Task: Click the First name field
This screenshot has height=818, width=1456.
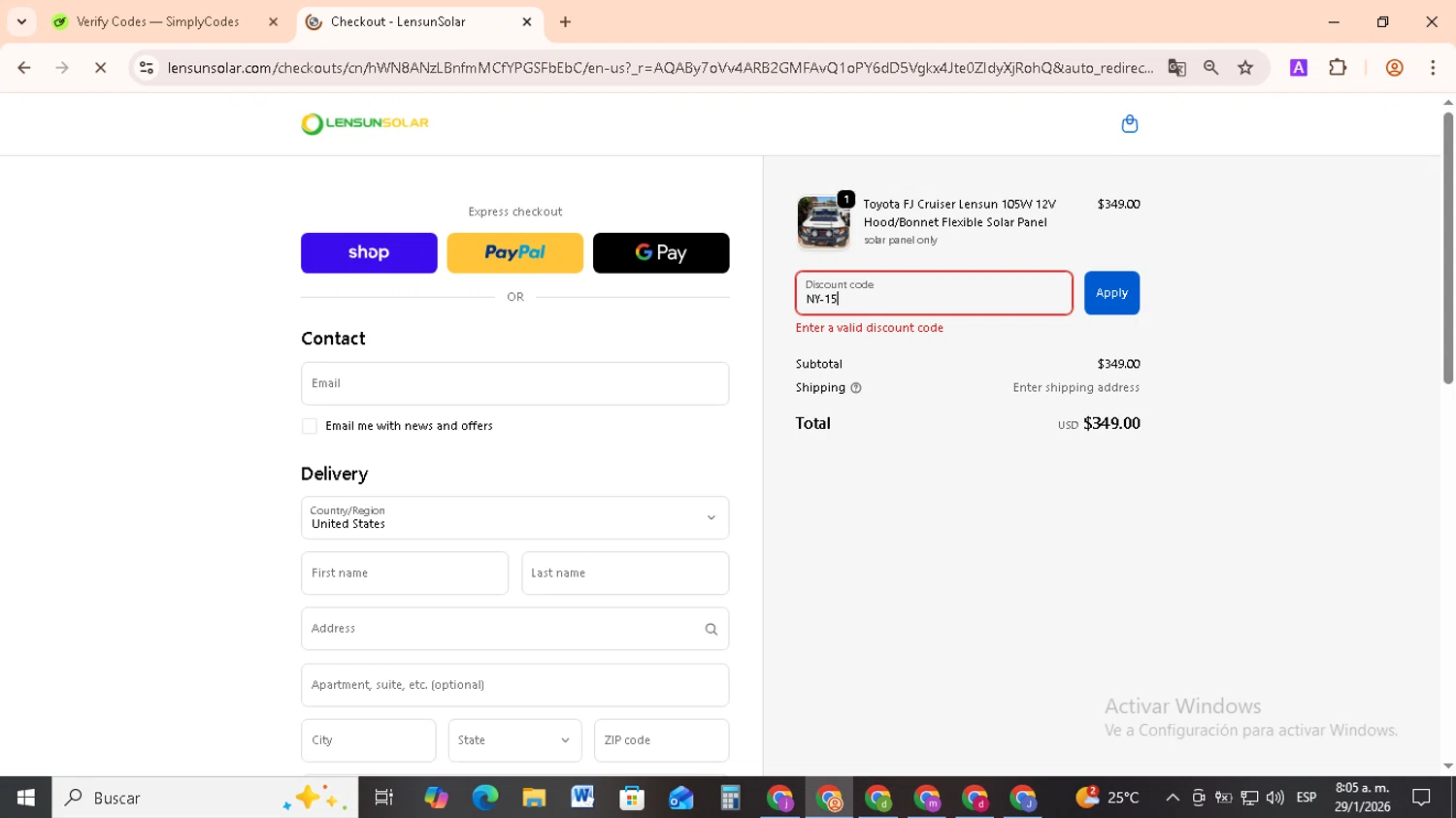Action: pyautogui.click(x=405, y=573)
